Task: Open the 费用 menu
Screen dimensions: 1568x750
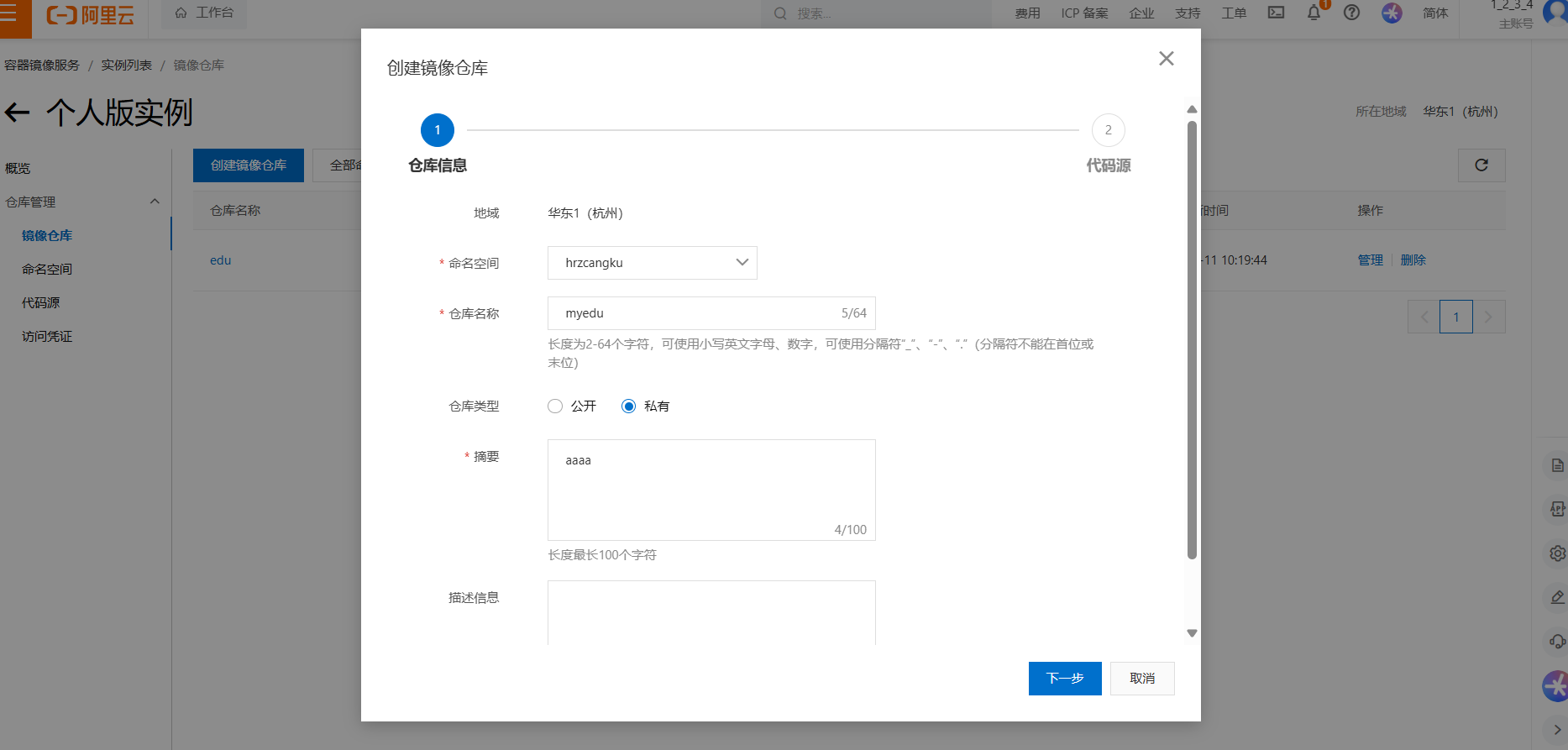Action: tap(1027, 13)
